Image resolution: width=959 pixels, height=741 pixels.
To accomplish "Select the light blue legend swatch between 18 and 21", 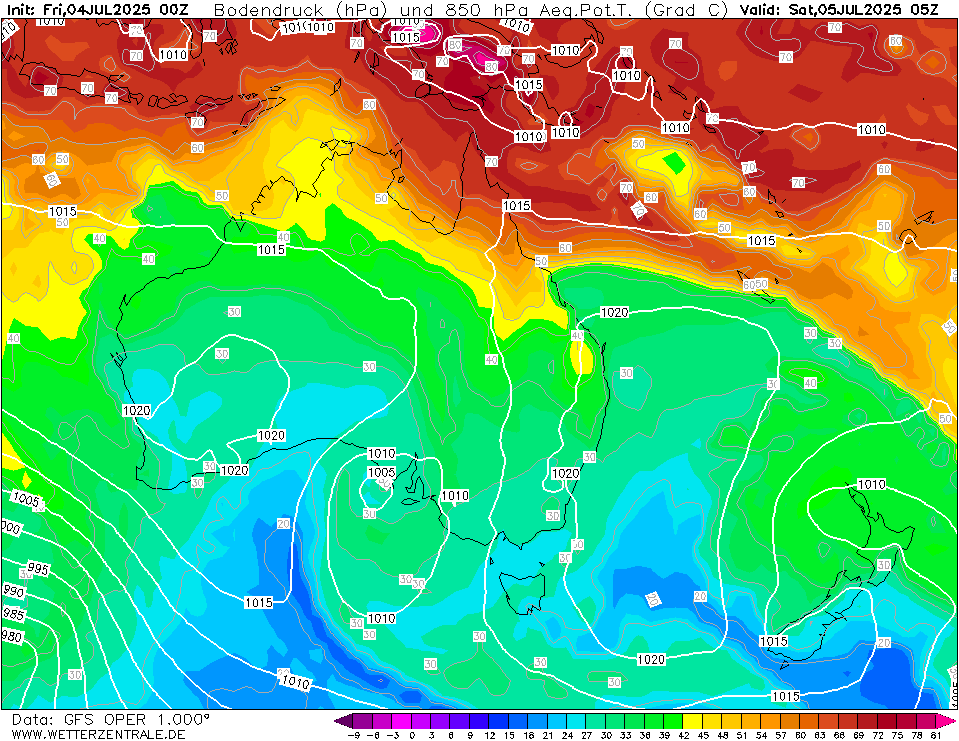I will [538, 720].
